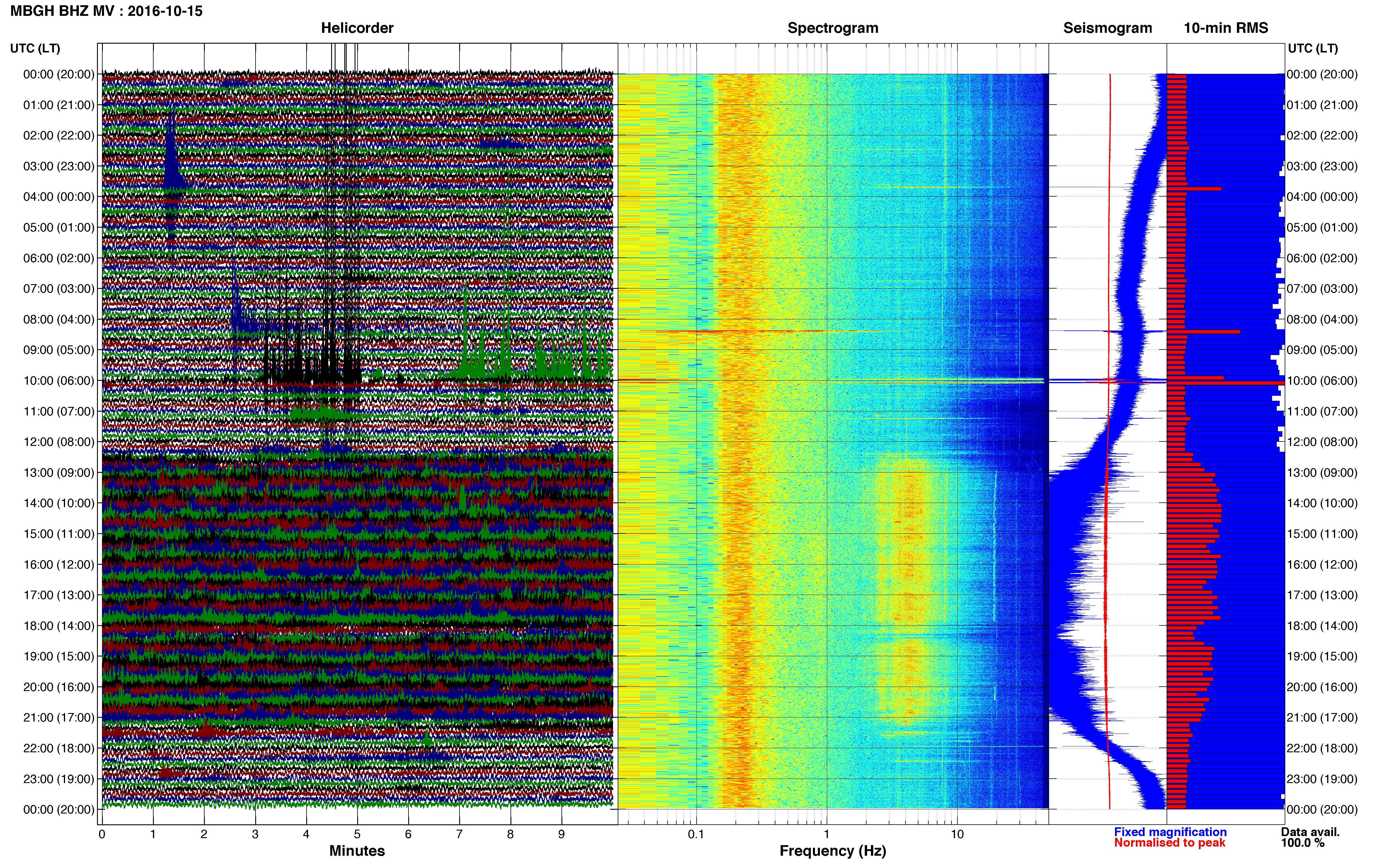Click the '1' frequency tick label
The width and height of the screenshot is (1389, 868).
pos(827,834)
